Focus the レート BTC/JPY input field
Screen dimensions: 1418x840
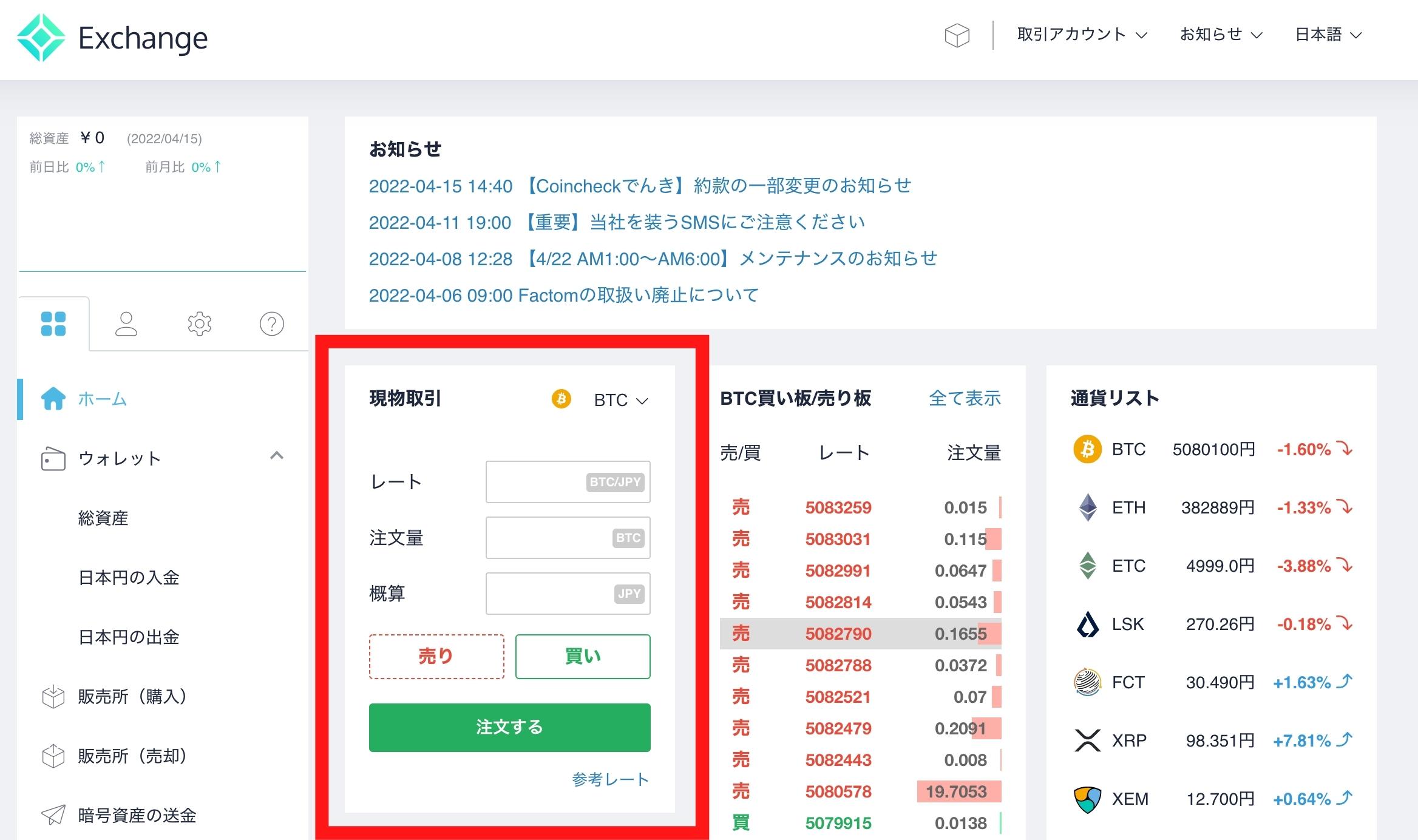coord(568,482)
